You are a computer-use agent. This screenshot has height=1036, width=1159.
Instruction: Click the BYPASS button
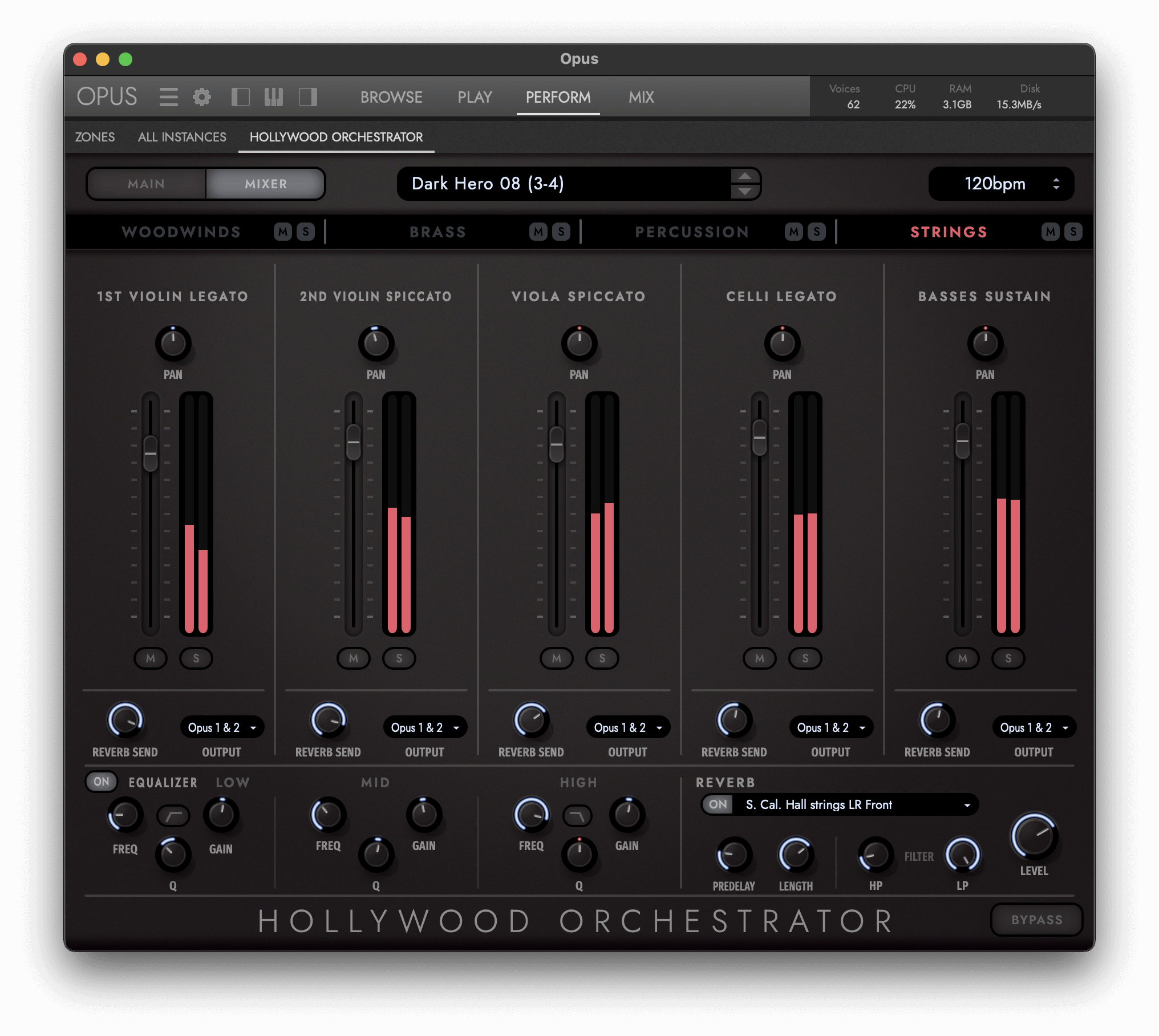point(1036,920)
